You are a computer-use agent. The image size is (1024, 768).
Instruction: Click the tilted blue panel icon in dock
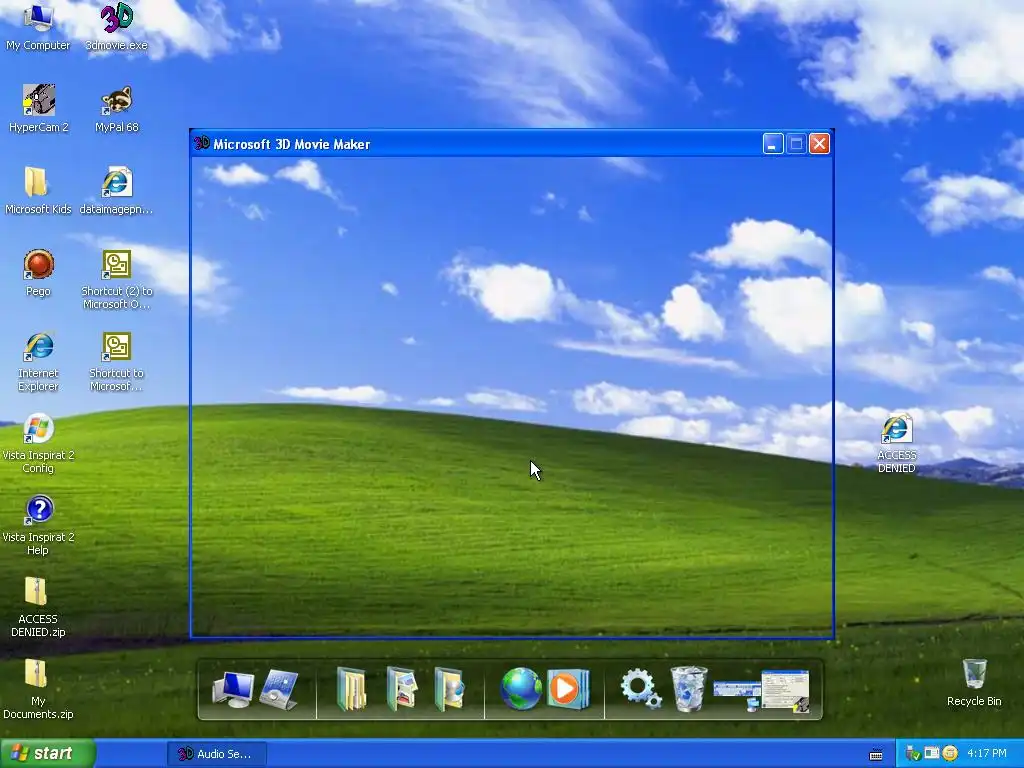point(279,690)
